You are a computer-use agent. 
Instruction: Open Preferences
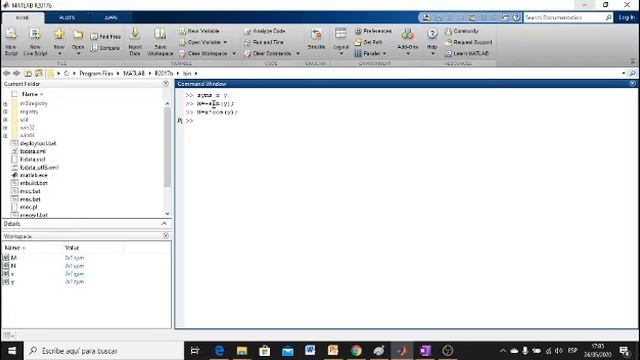click(373, 31)
